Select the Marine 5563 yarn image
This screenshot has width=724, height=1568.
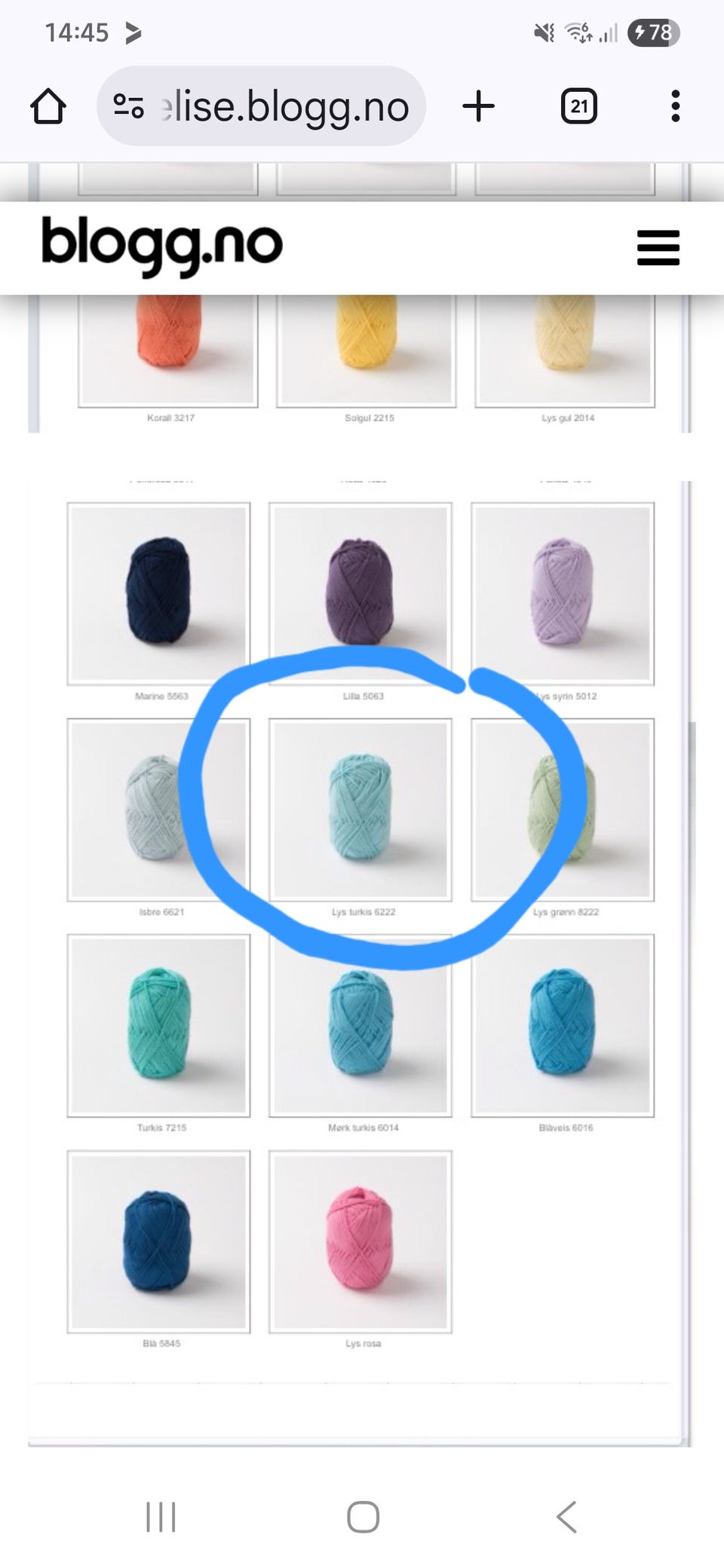[x=158, y=593]
